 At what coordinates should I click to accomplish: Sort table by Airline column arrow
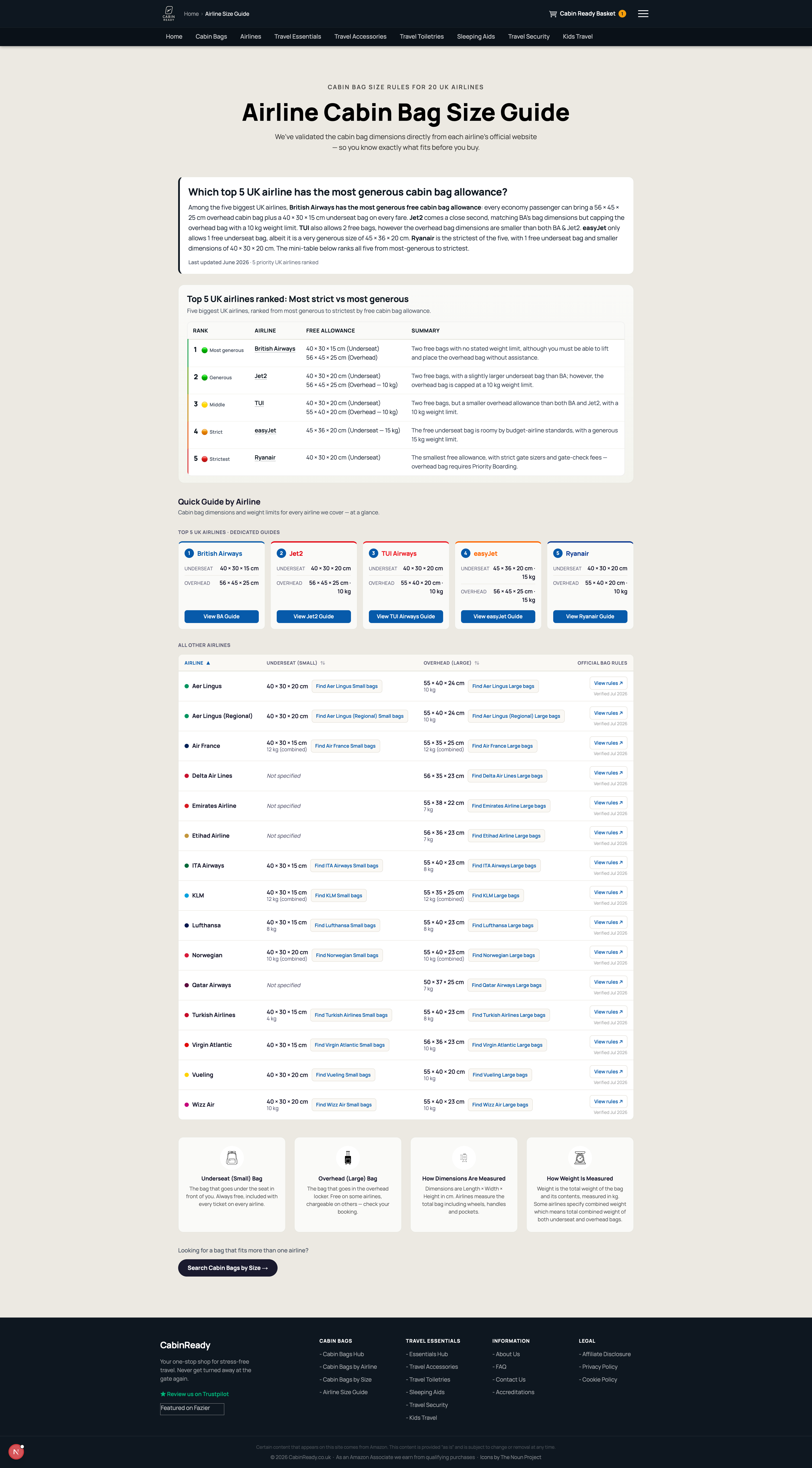click(x=208, y=663)
